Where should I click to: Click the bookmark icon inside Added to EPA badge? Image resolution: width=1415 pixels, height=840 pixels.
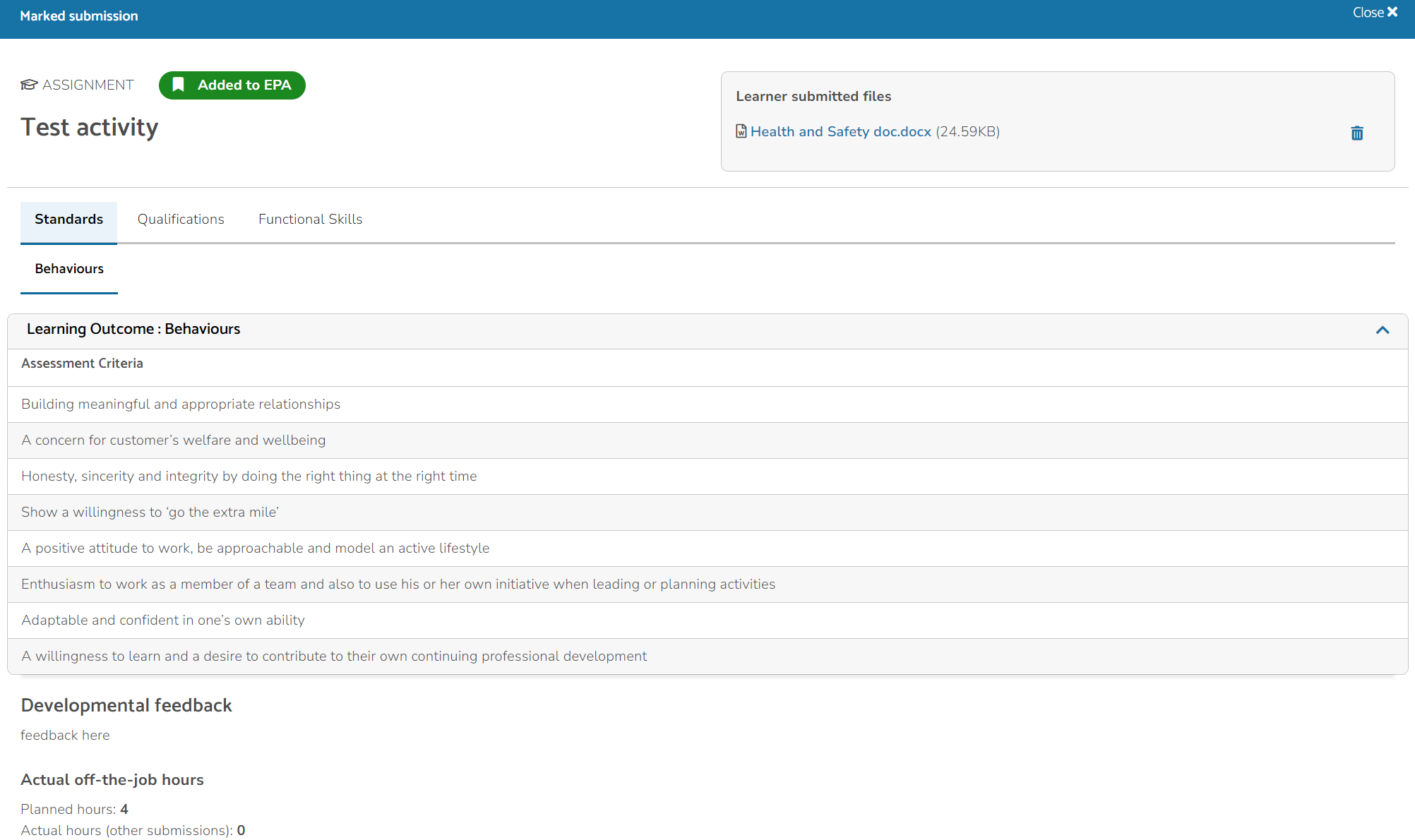[x=178, y=85]
